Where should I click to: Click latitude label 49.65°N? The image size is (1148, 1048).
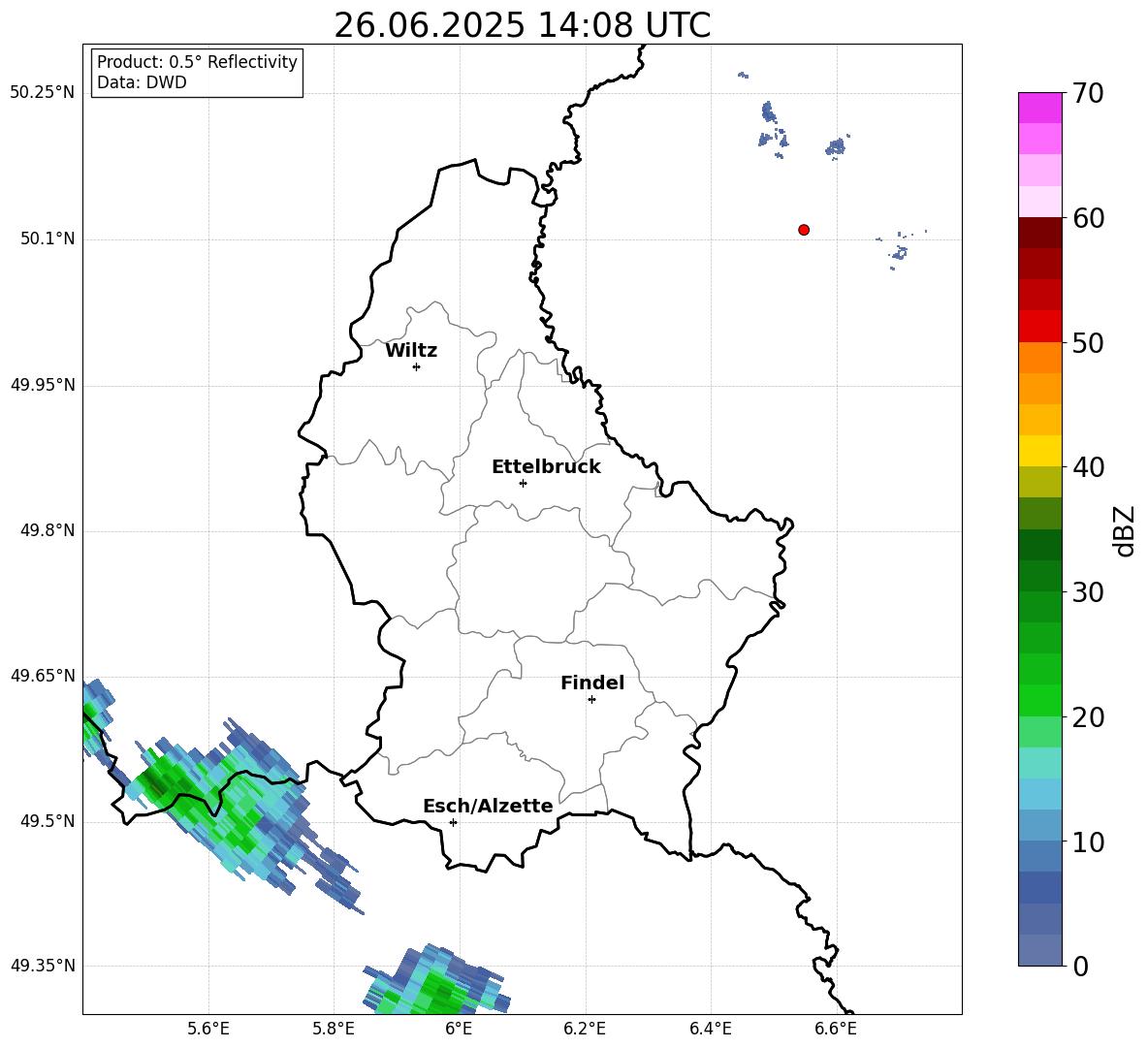click(43, 676)
